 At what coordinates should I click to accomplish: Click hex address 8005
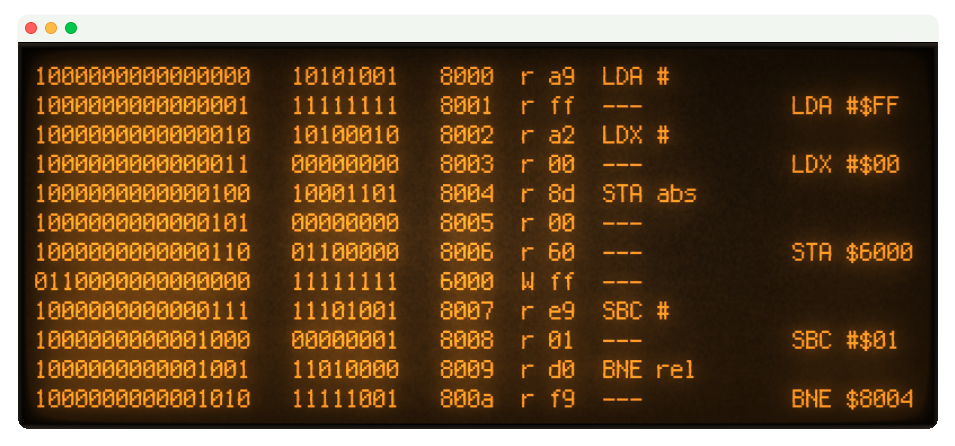coord(467,223)
